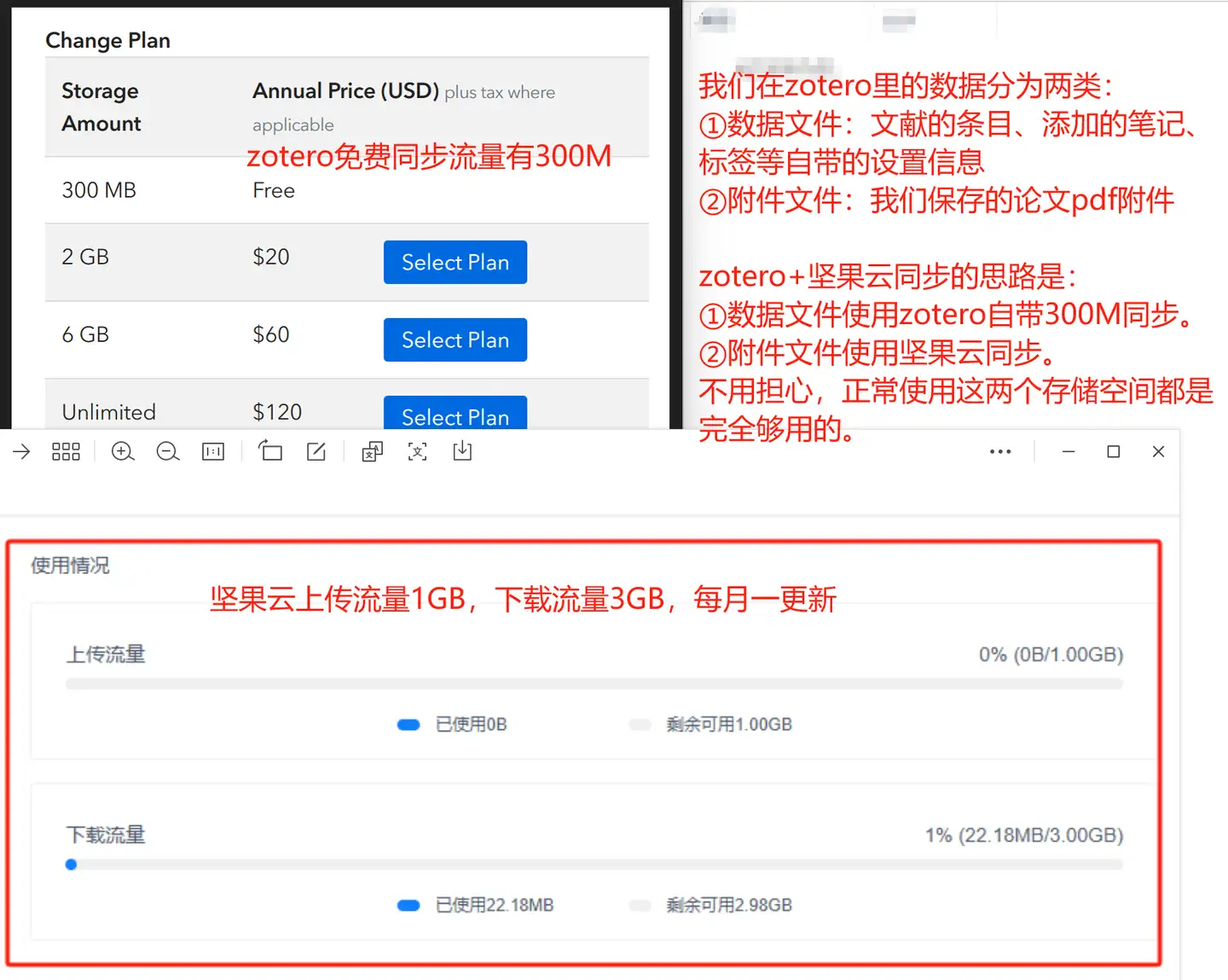Click the Change Plan heading
Screen dimensions: 1228x980
point(107,41)
